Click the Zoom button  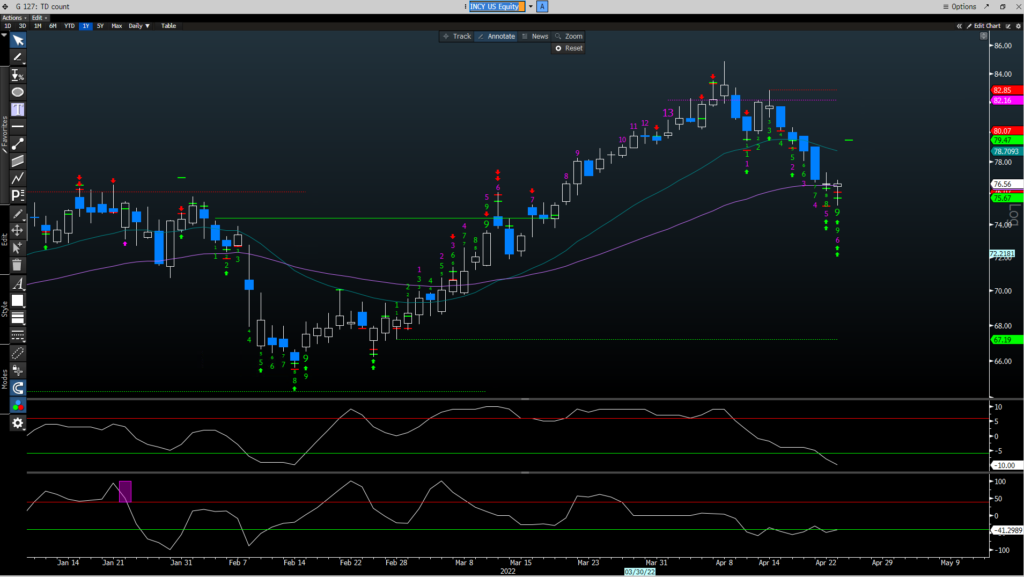pos(569,37)
